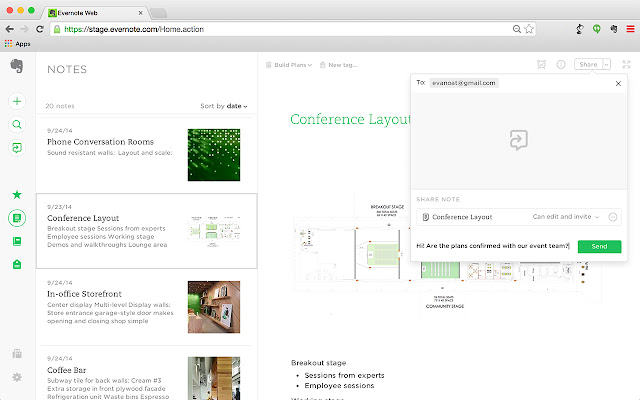
Task: Click the address bar URL
Action: point(134,29)
